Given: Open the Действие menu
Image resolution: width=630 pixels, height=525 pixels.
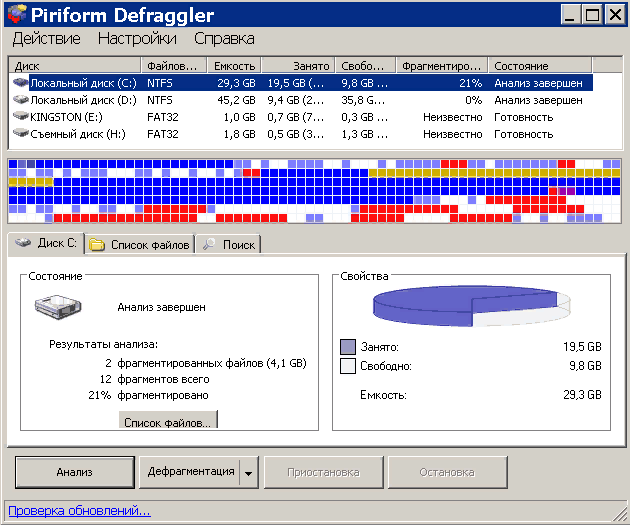Looking at the screenshot, I should coord(47,39).
